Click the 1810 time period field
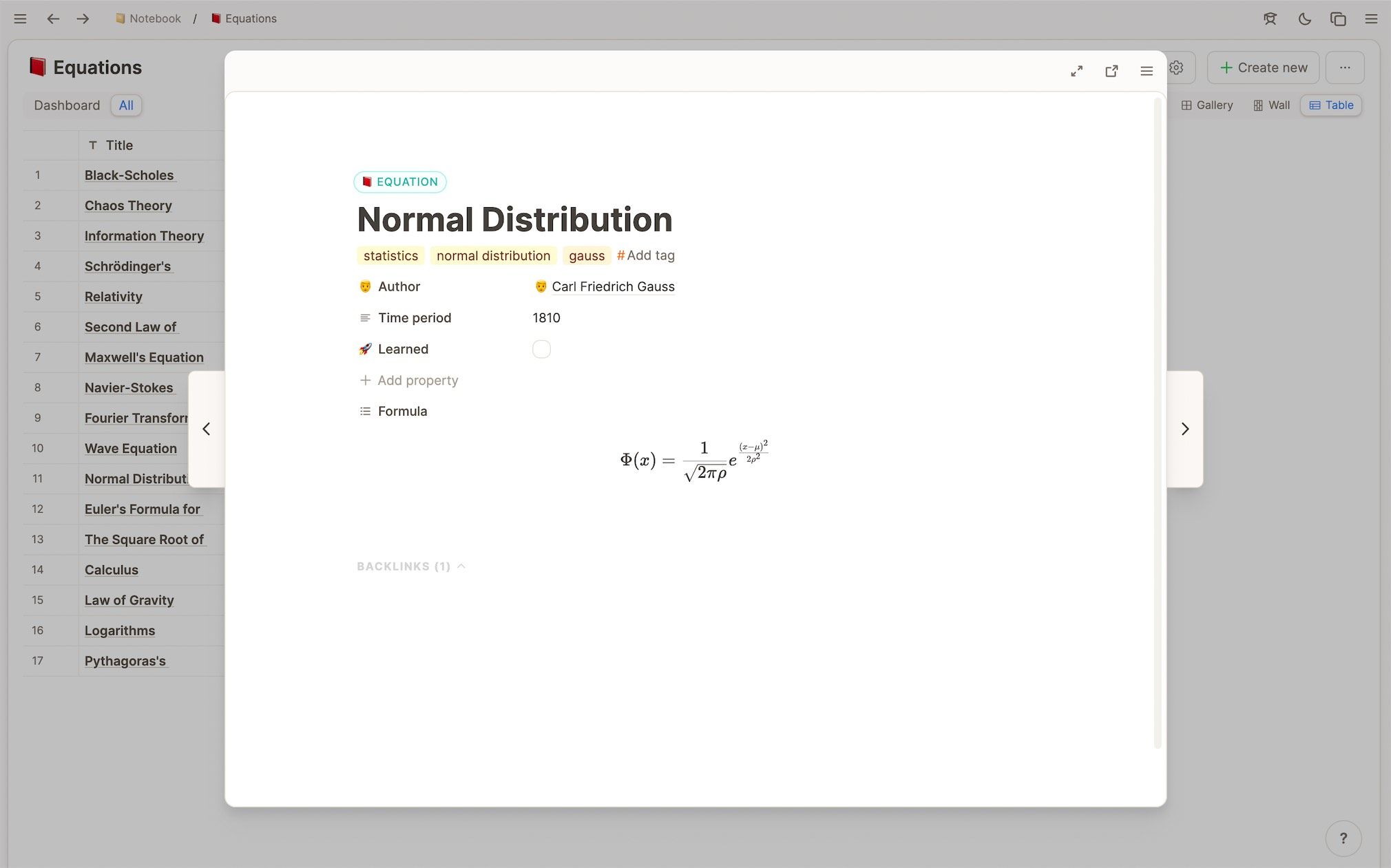 point(546,317)
